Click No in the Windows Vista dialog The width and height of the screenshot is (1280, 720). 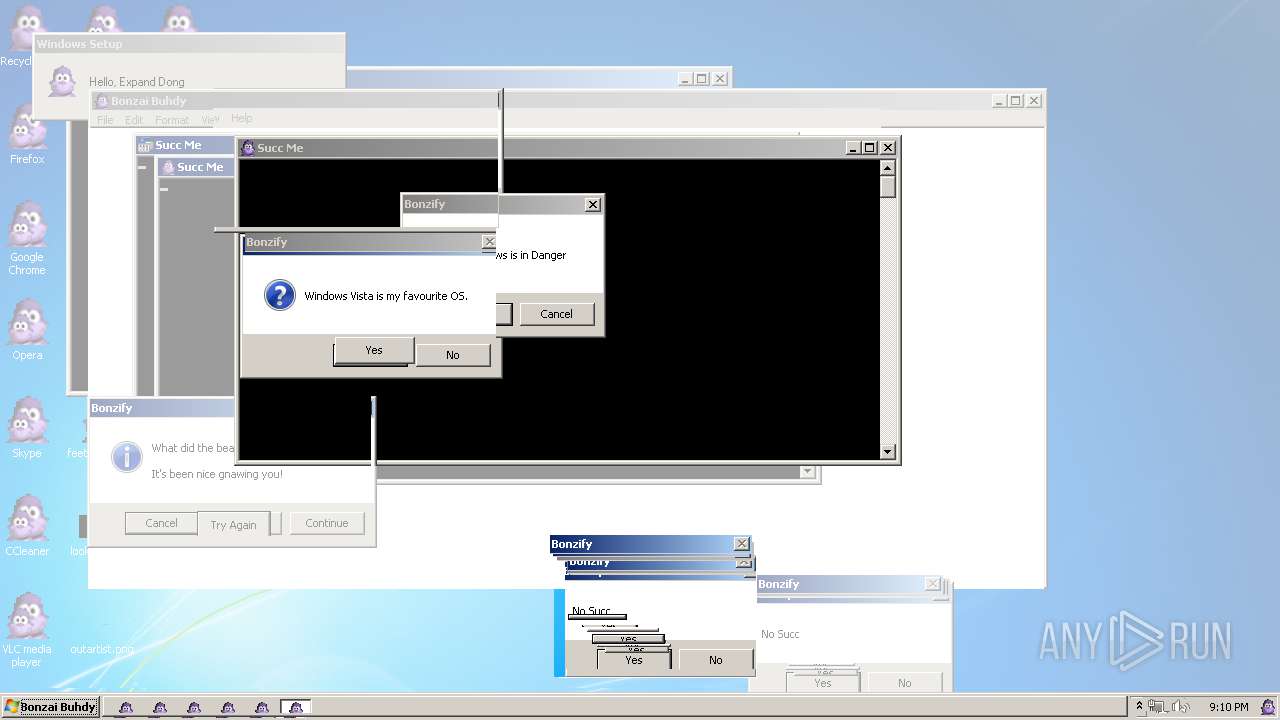coord(453,355)
